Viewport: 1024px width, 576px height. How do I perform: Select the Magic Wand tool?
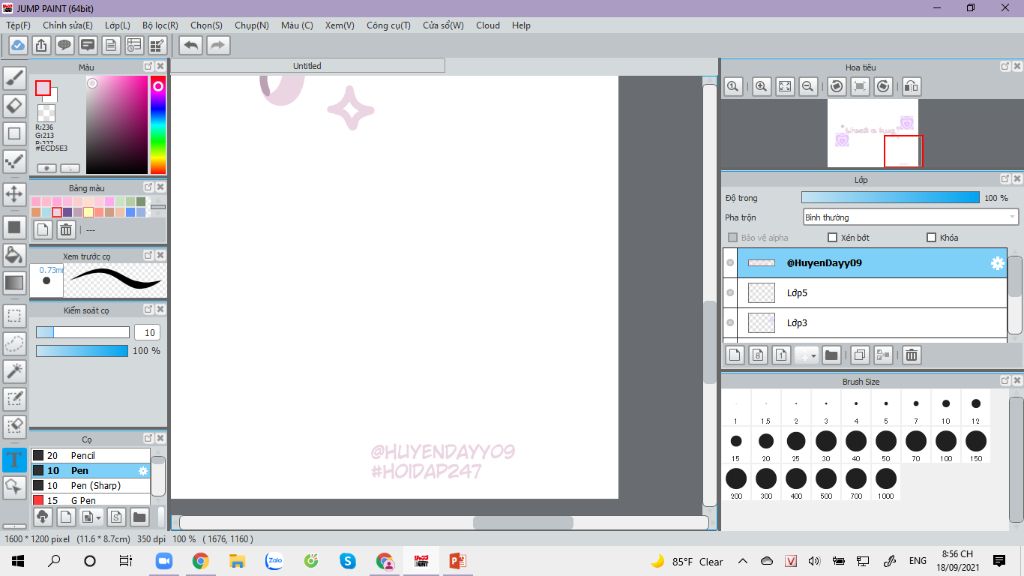(x=14, y=371)
